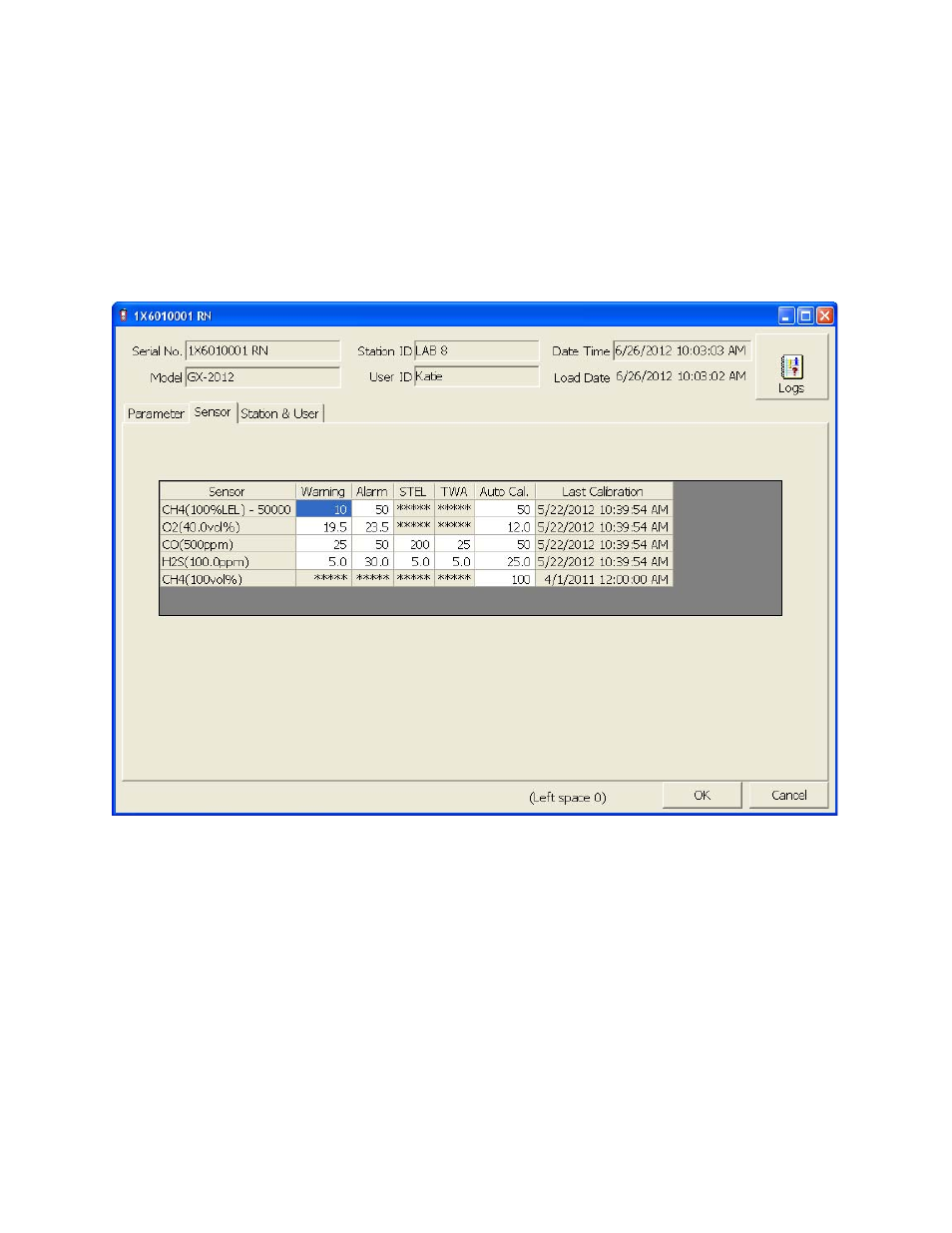Click O2 Alarm cell 23.5
The height and width of the screenshot is (1233, 952).
click(372, 527)
